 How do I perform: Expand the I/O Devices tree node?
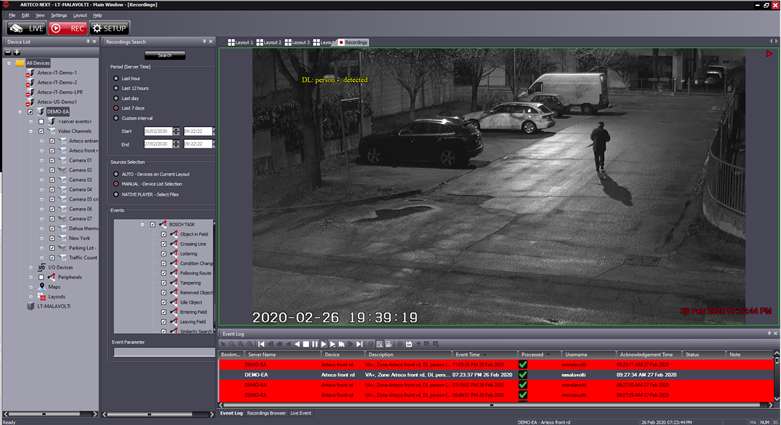[31, 267]
